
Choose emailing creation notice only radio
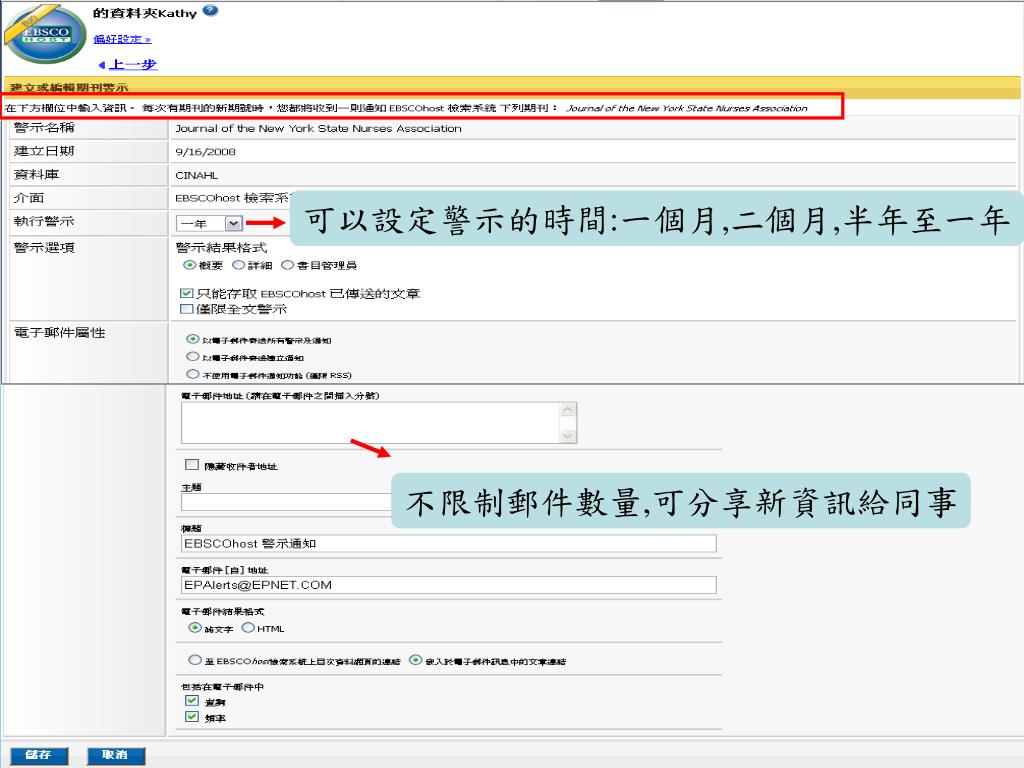point(192,357)
